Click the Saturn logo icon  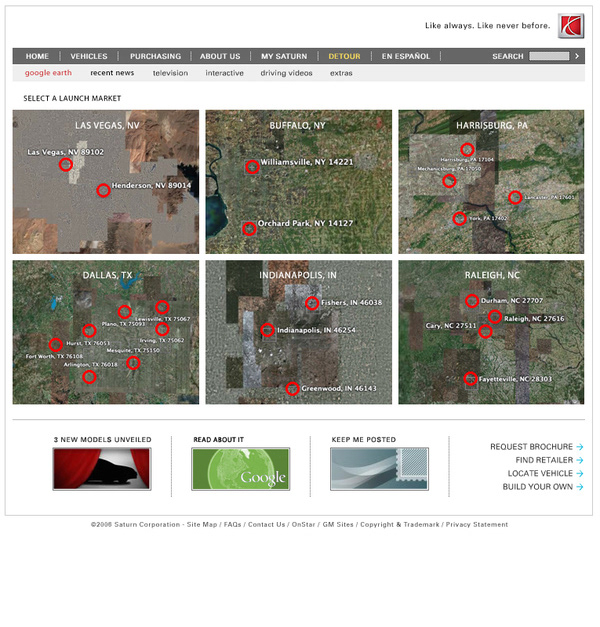pos(571,26)
